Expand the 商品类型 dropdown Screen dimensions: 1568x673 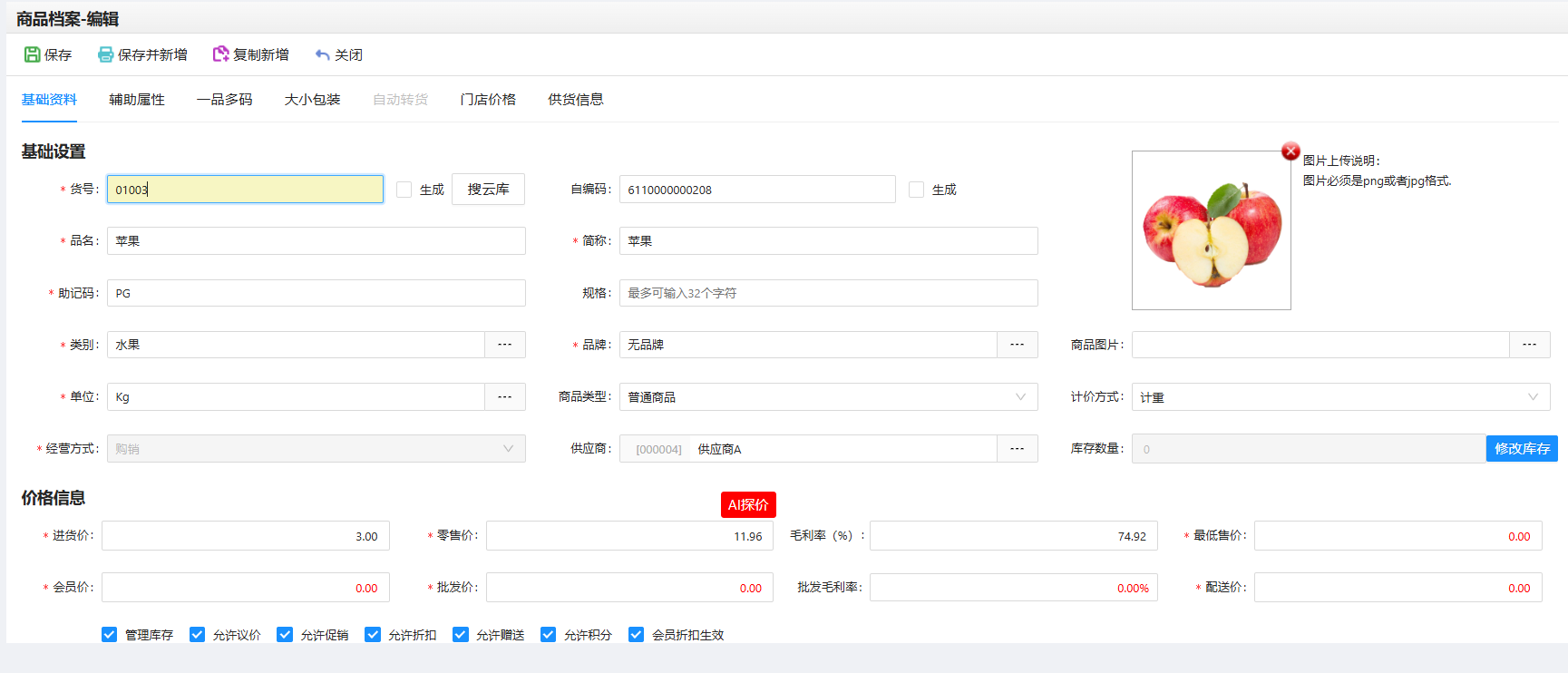pos(1020,397)
